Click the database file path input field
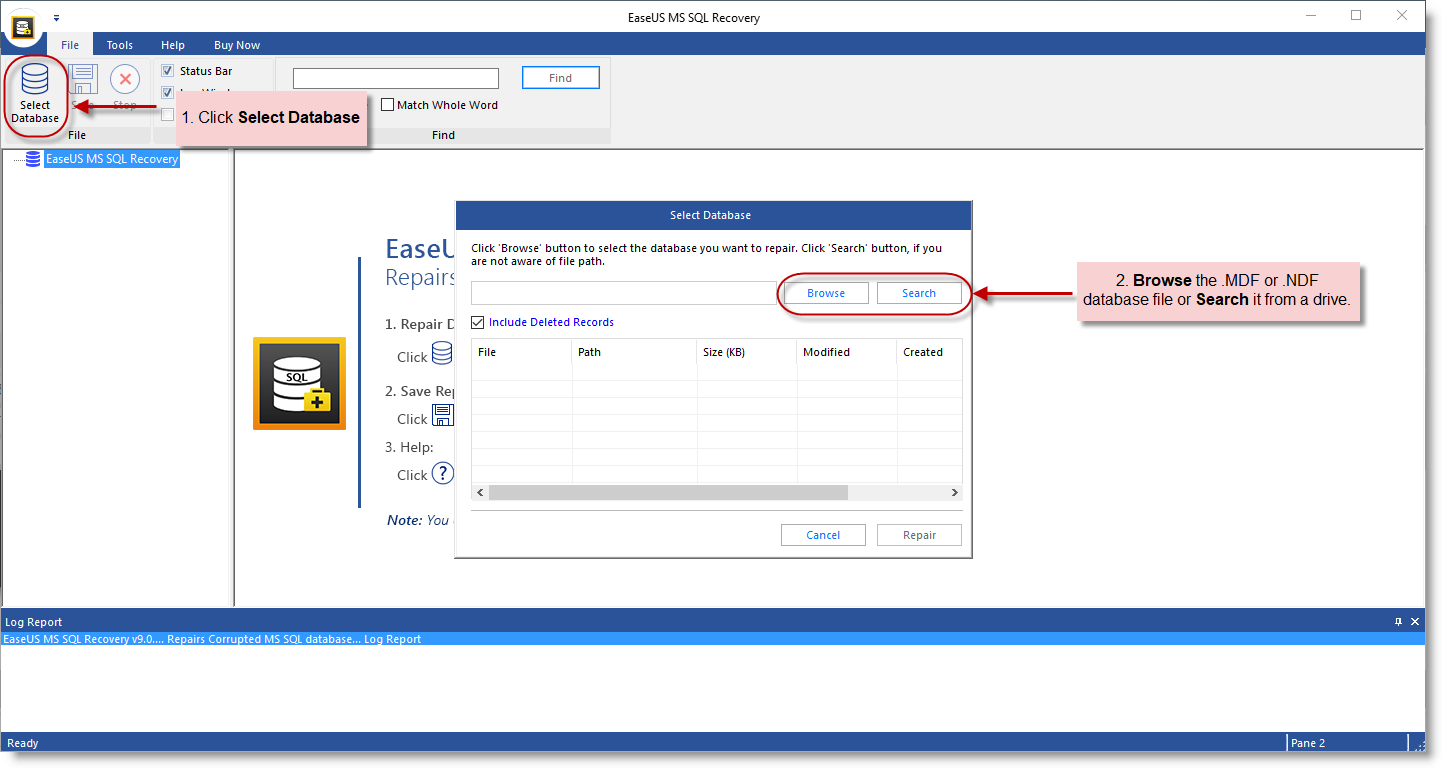Viewport: 1442px width, 768px height. [x=622, y=293]
